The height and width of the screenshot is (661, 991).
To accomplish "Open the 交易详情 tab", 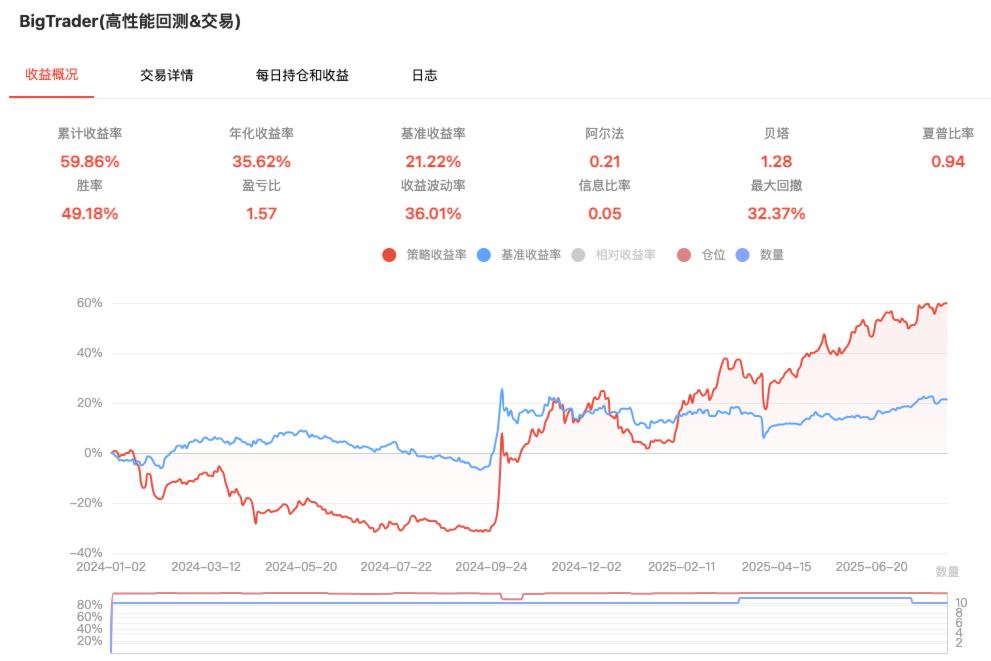I will click(x=166, y=75).
